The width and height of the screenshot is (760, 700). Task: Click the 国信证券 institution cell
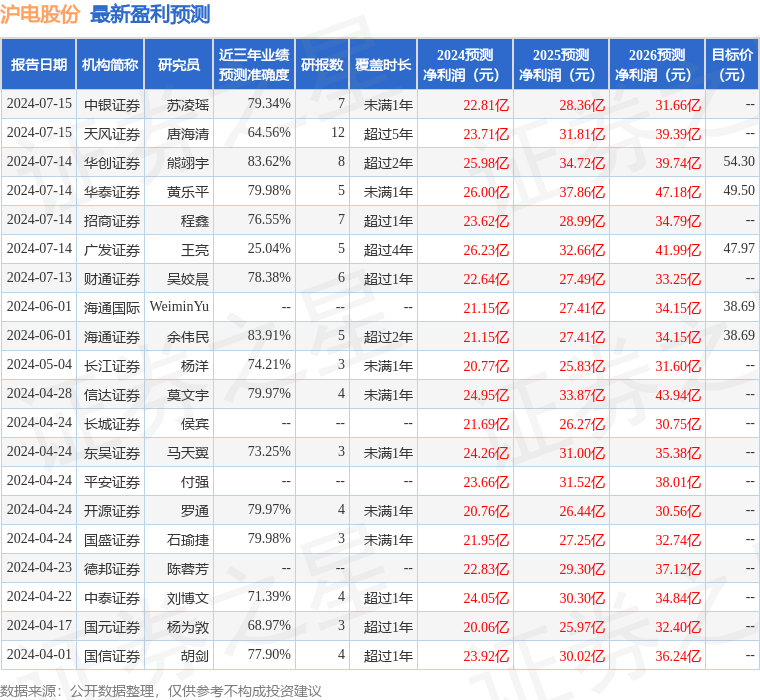[112, 656]
